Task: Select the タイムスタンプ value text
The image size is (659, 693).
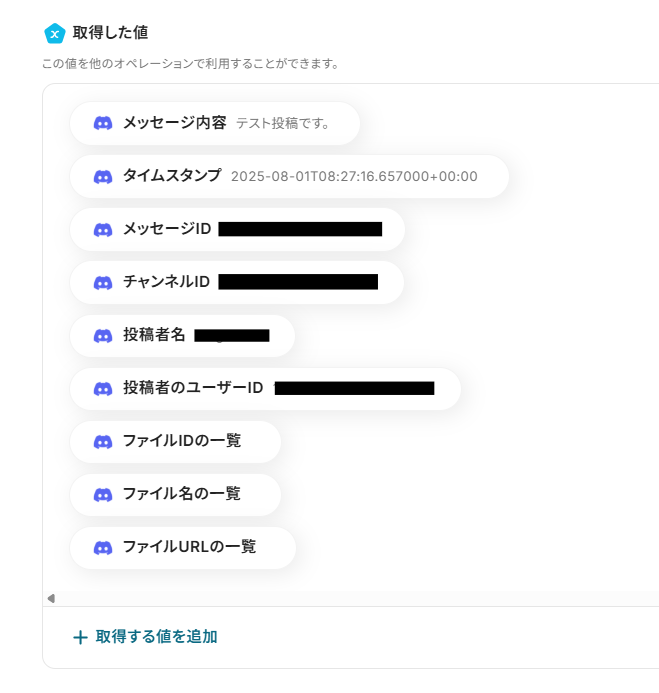Action: 354,177
